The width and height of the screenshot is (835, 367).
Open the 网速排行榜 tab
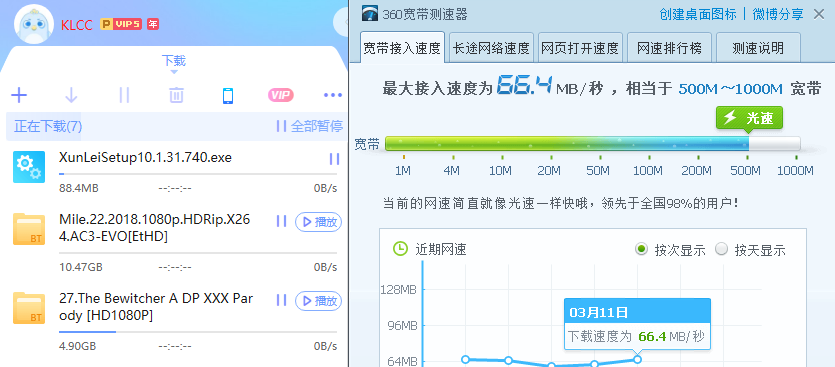(x=669, y=48)
